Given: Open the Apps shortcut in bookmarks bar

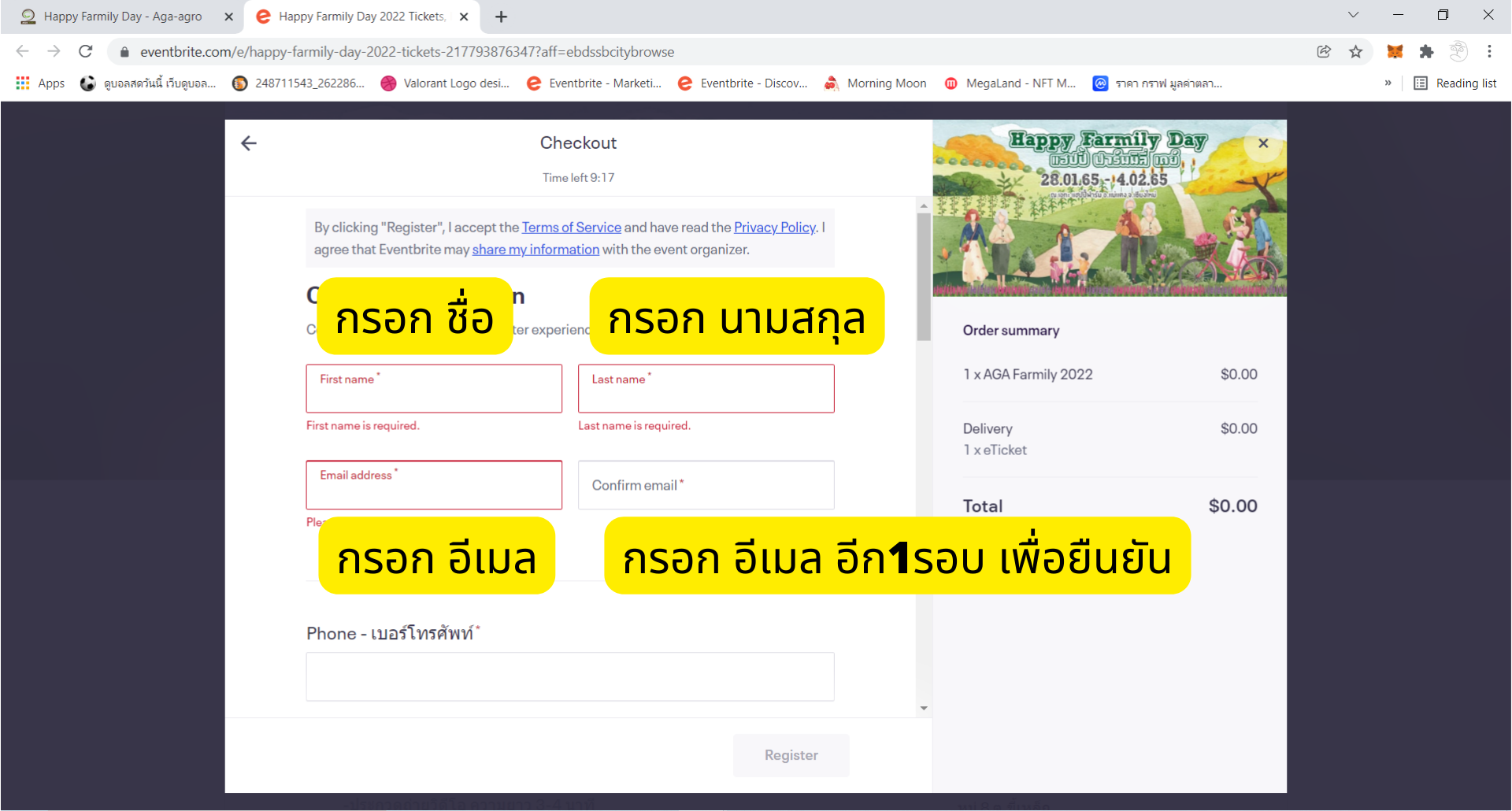Looking at the screenshot, I should click(40, 83).
